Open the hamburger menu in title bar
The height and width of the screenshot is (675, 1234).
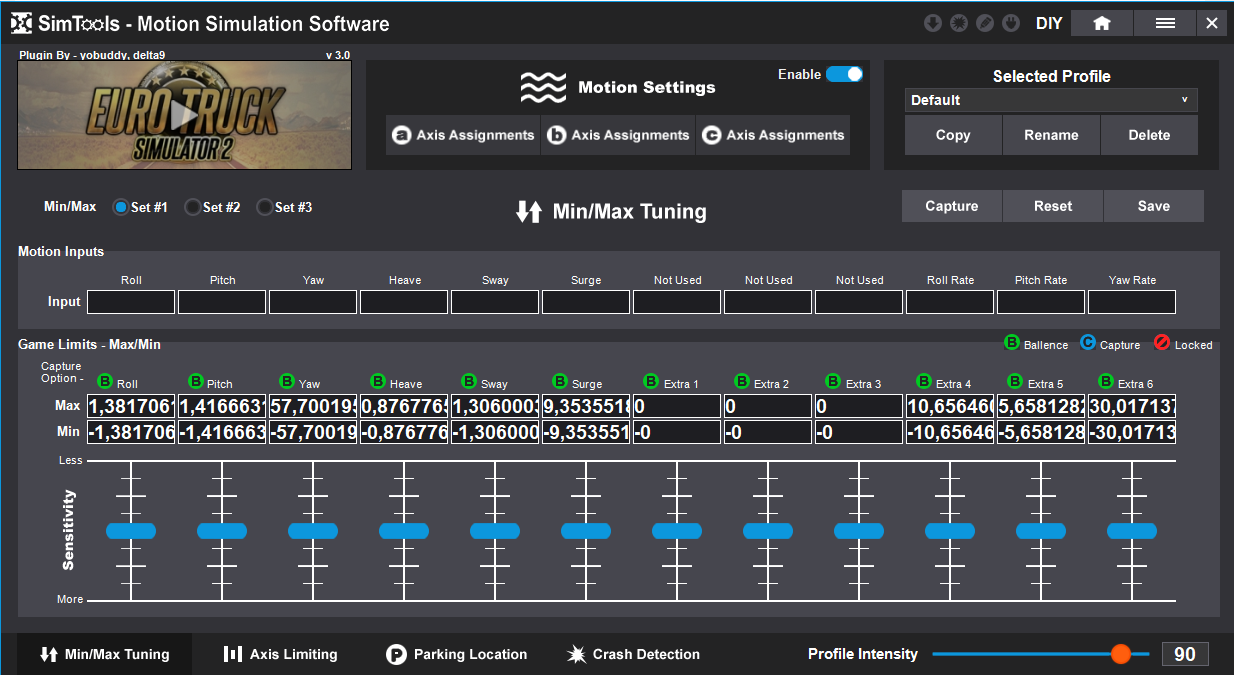(x=1165, y=23)
